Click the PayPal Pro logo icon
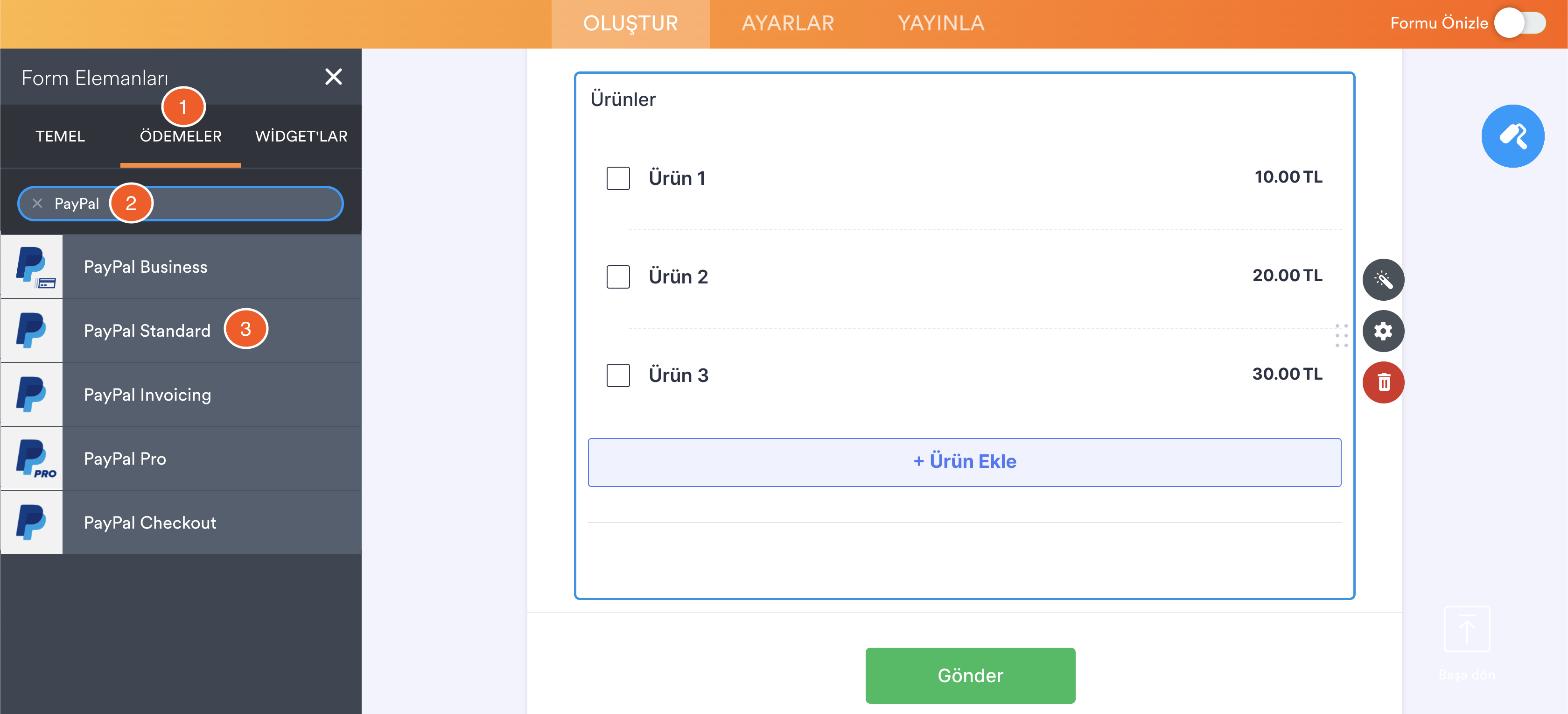 [32, 459]
